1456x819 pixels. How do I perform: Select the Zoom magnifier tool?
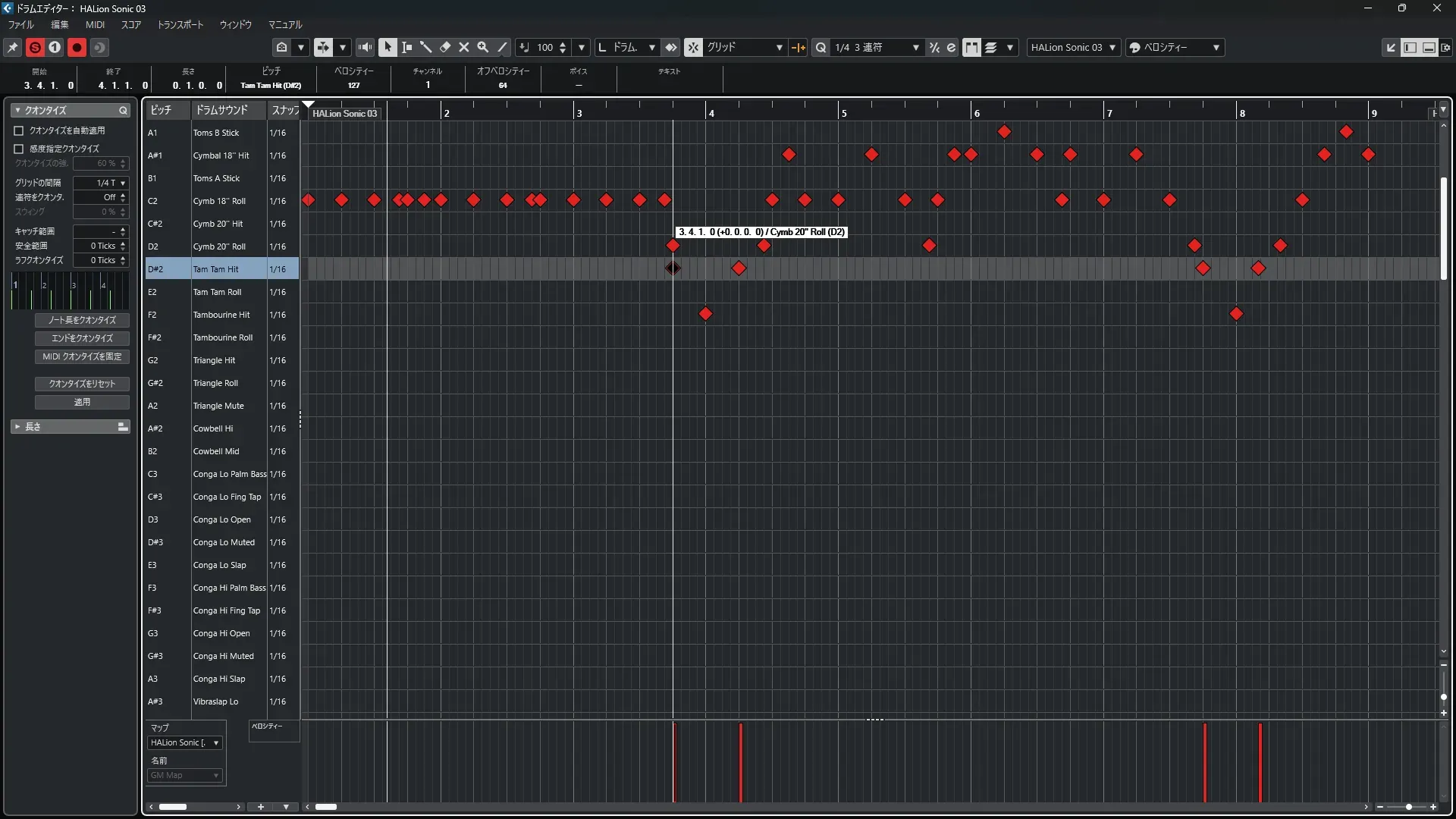pyautogui.click(x=483, y=47)
